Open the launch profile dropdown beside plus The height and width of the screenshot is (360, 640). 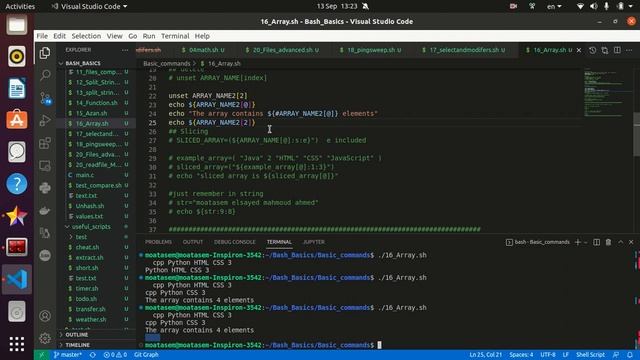(x=585, y=242)
